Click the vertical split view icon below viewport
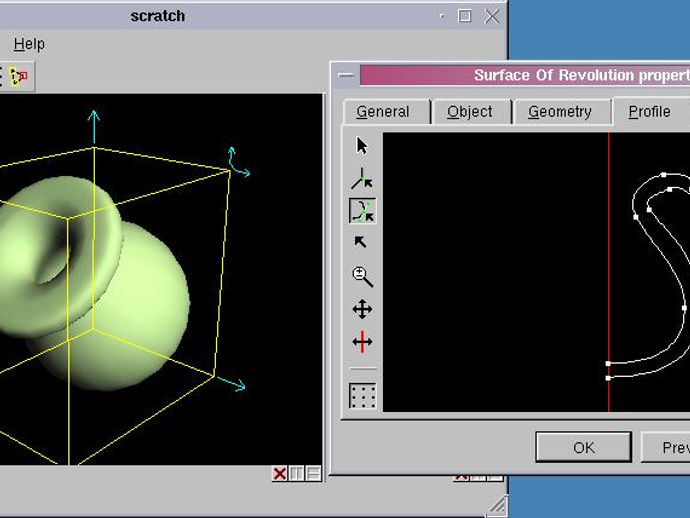Image resolution: width=690 pixels, height=518 pixels. click(296, 474)
